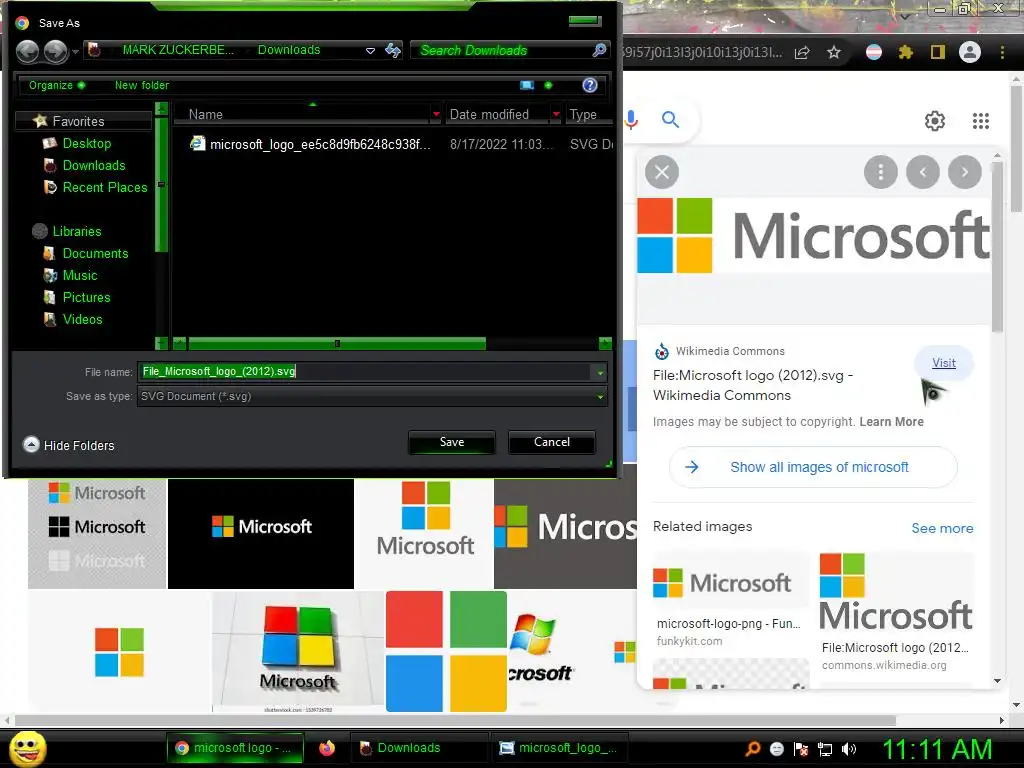
Task: Select Desktop under Favorites
Action: pos(87,143)
